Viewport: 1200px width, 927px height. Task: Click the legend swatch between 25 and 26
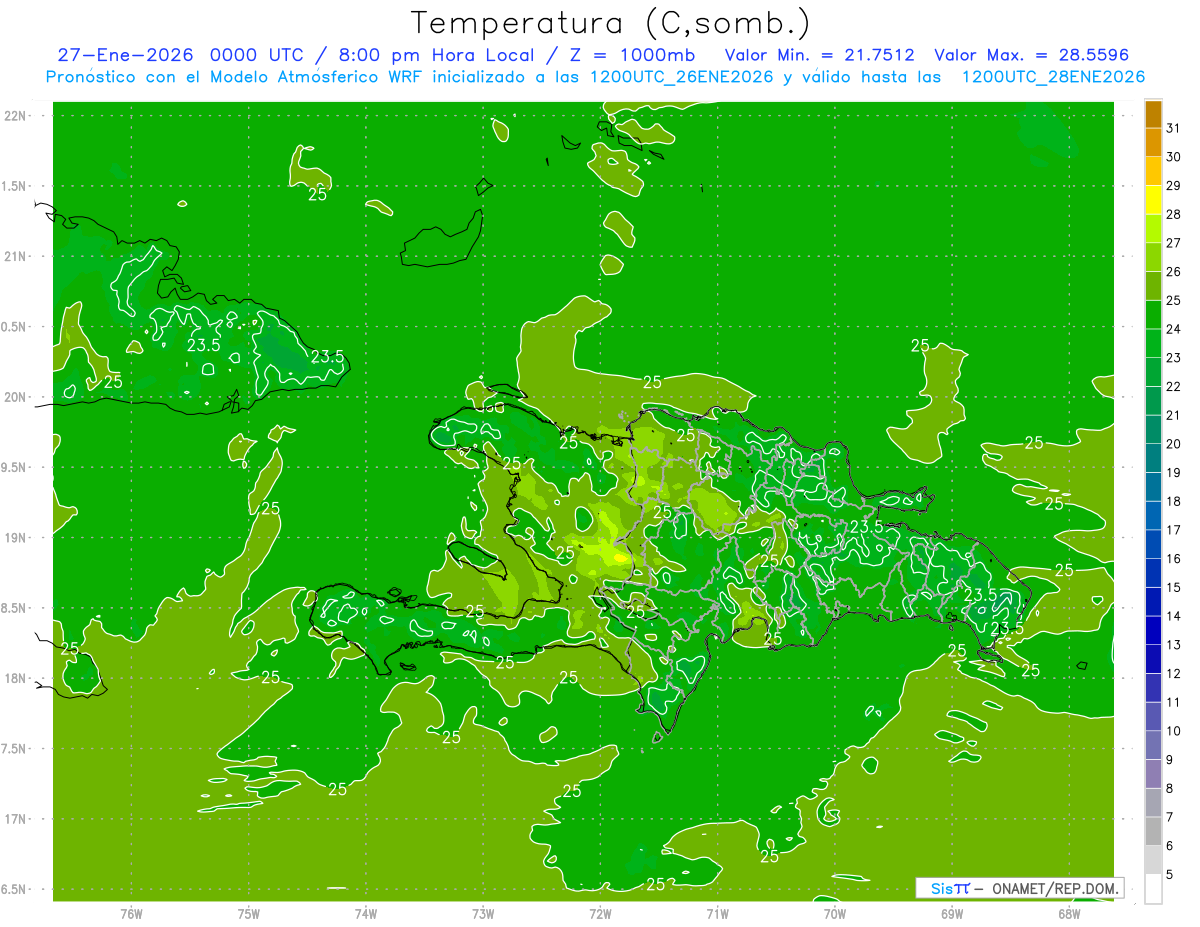pyautogui.click(x=1153, y=286)
